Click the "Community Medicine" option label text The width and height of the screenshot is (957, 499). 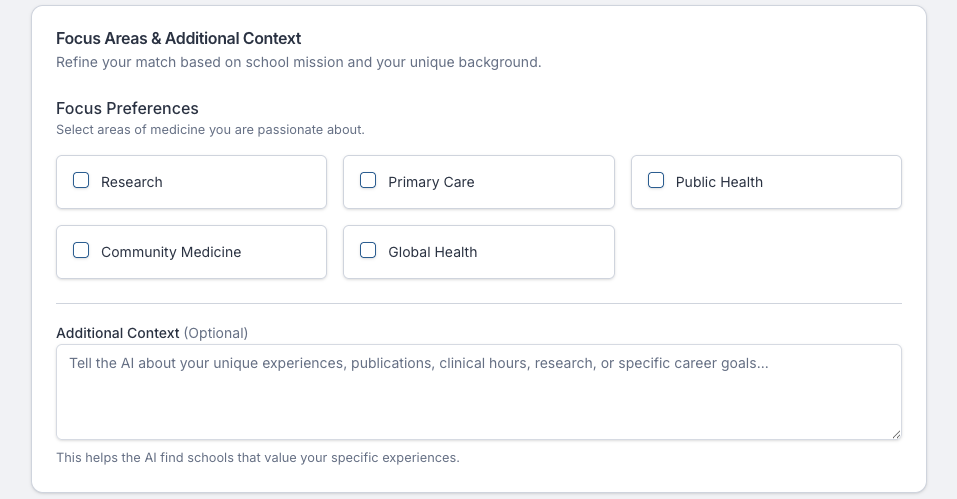171,252
